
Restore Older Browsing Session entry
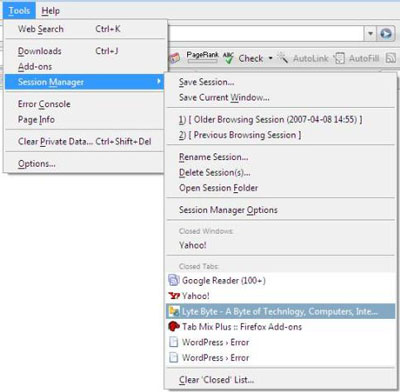[x=281, y=119]
